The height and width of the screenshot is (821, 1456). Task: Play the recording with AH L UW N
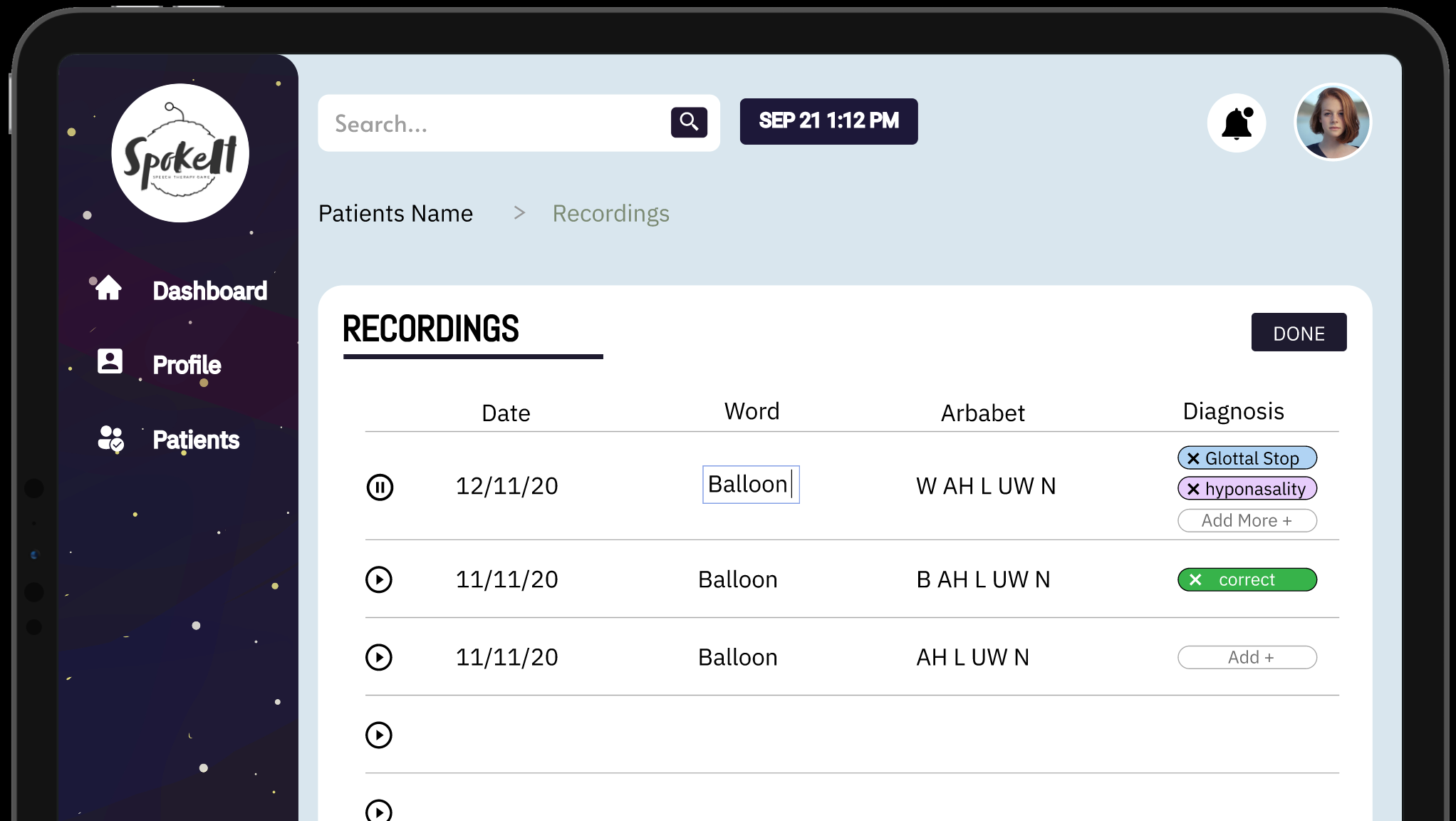tap(379, 657)
